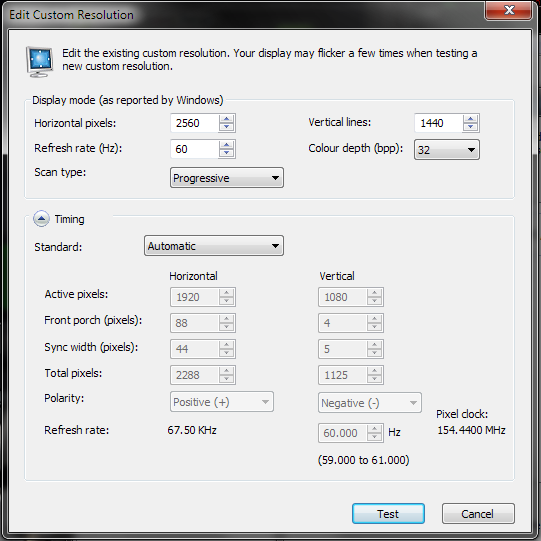
Task: Open the Colour depth 32 dropdown
Action: pos(446,149)
